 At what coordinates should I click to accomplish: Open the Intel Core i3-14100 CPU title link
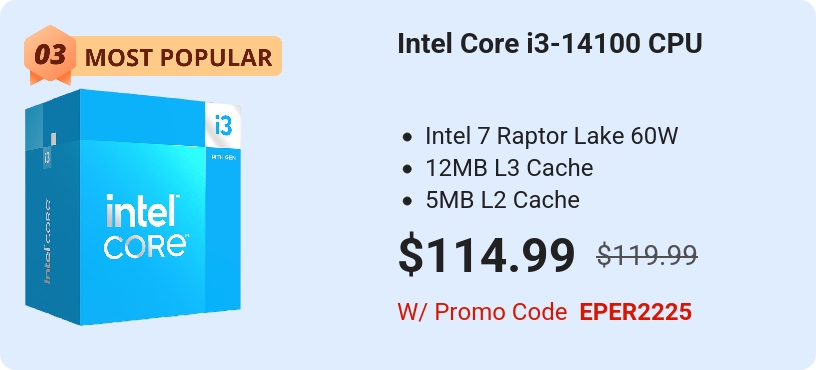550,44
